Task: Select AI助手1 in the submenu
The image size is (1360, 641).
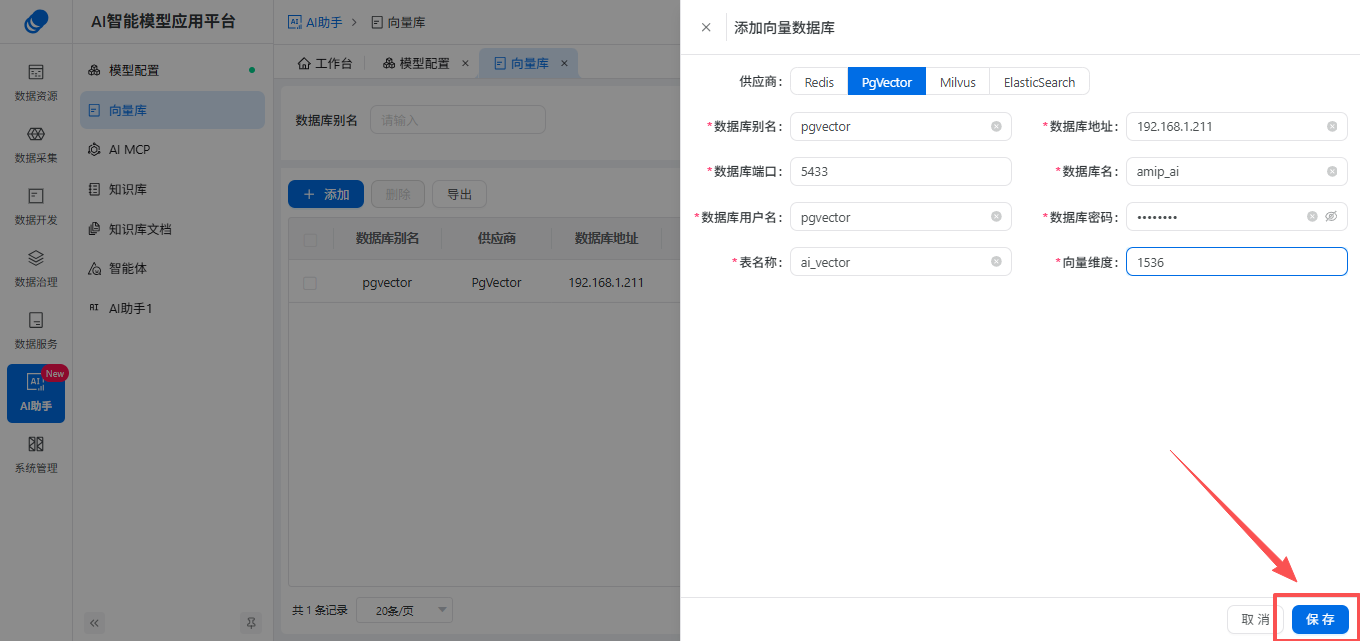Action: [172, 309]
